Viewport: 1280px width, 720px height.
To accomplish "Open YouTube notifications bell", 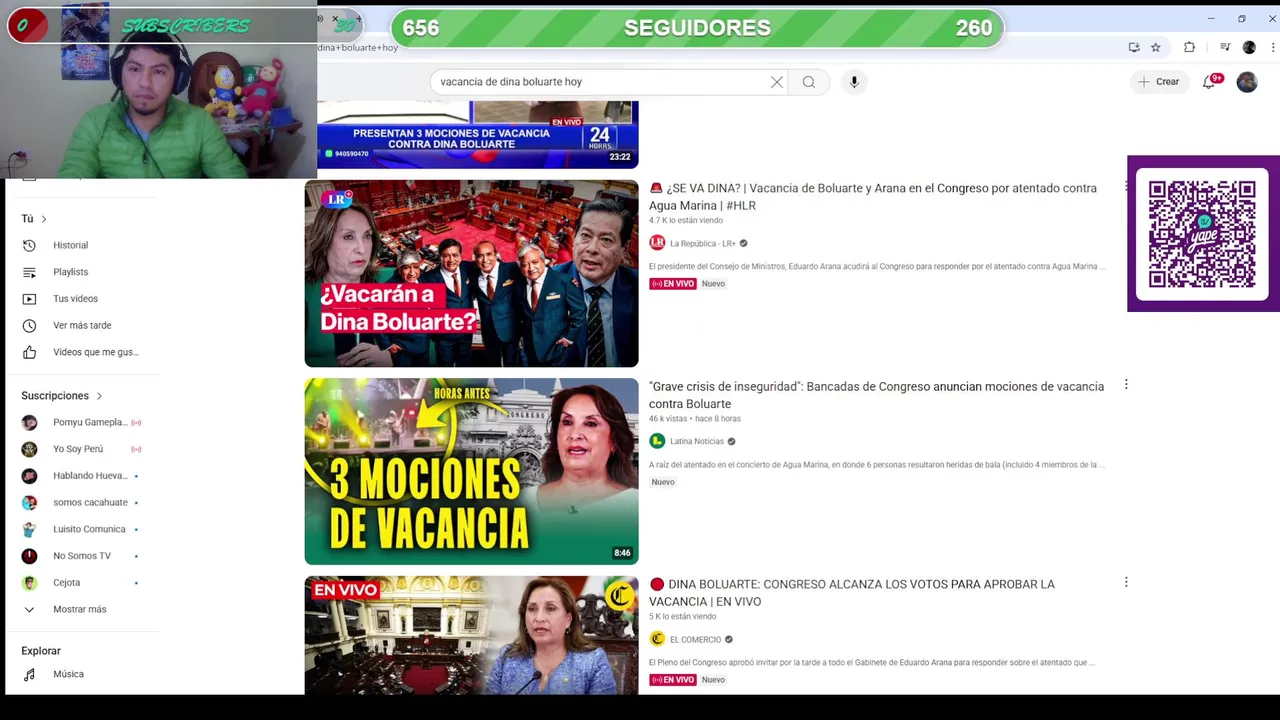I will pos(1209,82).
